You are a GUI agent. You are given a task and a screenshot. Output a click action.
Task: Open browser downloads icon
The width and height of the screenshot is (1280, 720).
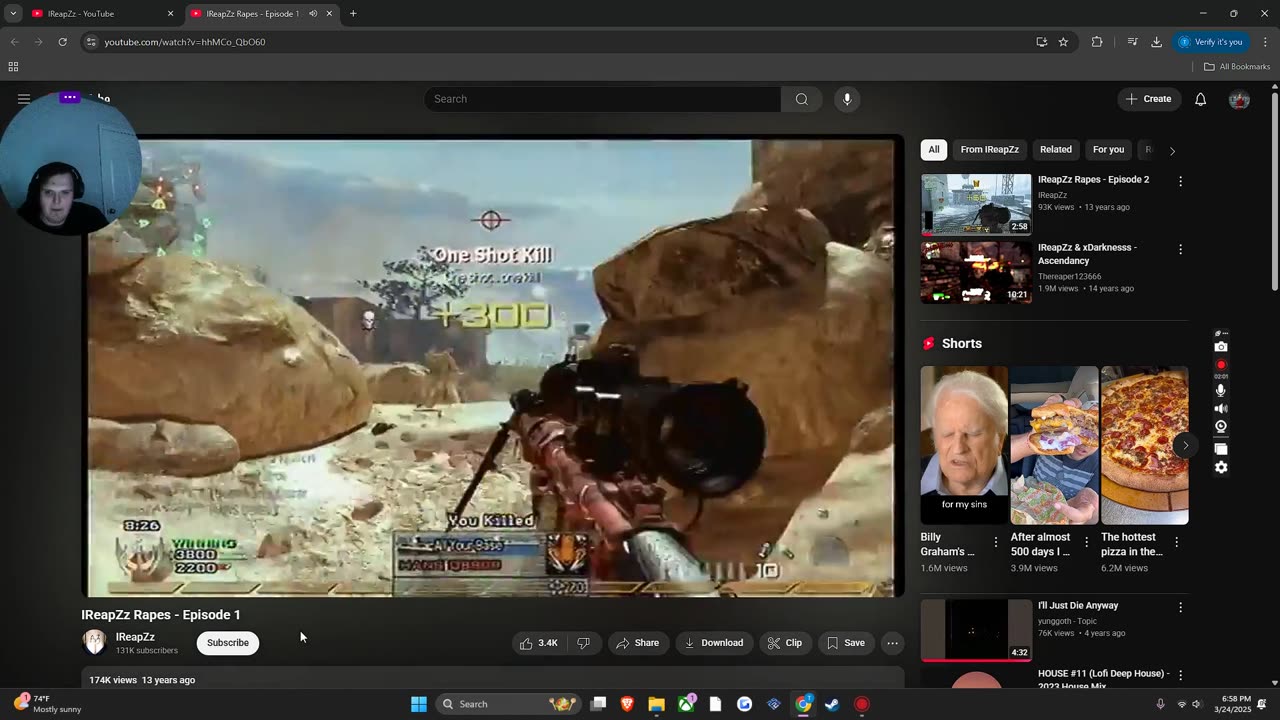point(1156,42)
